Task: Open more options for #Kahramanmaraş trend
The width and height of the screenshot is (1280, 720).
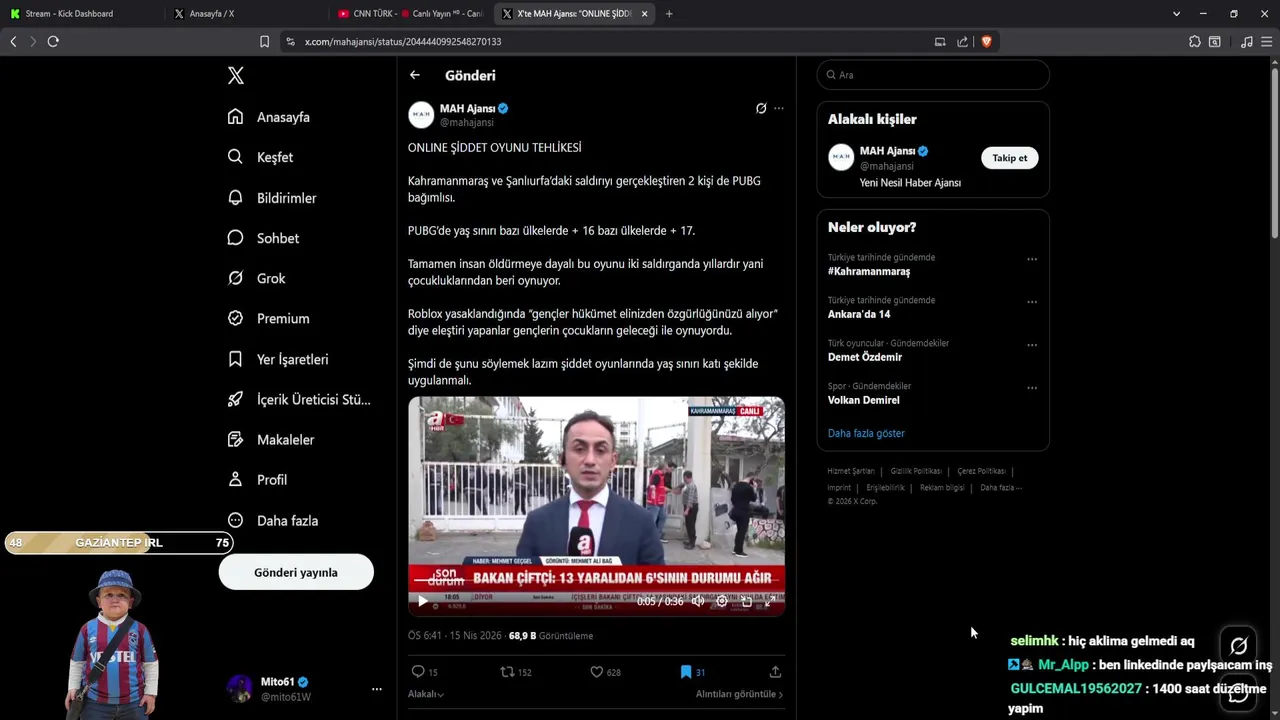Action: coord(1032,259)
